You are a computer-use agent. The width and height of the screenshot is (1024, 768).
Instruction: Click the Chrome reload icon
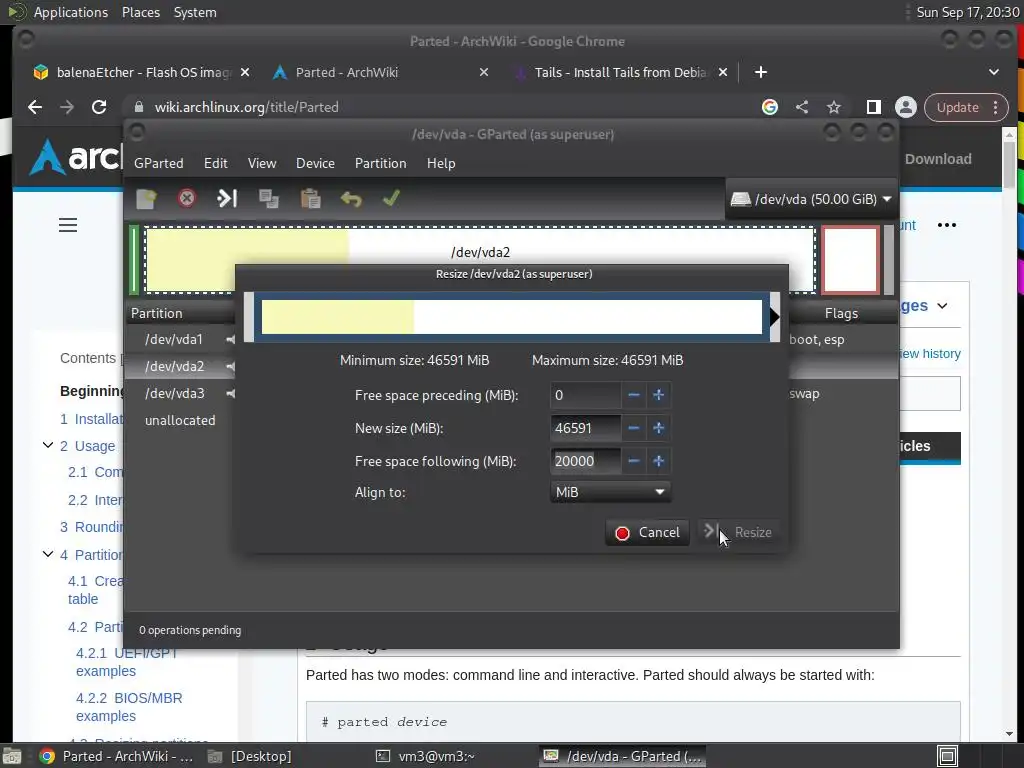click(x=99, y=107)
